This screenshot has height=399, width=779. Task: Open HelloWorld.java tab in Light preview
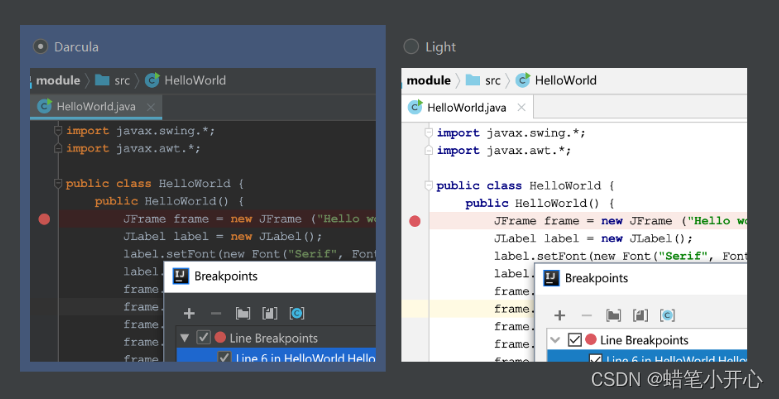tap(467, 107)
